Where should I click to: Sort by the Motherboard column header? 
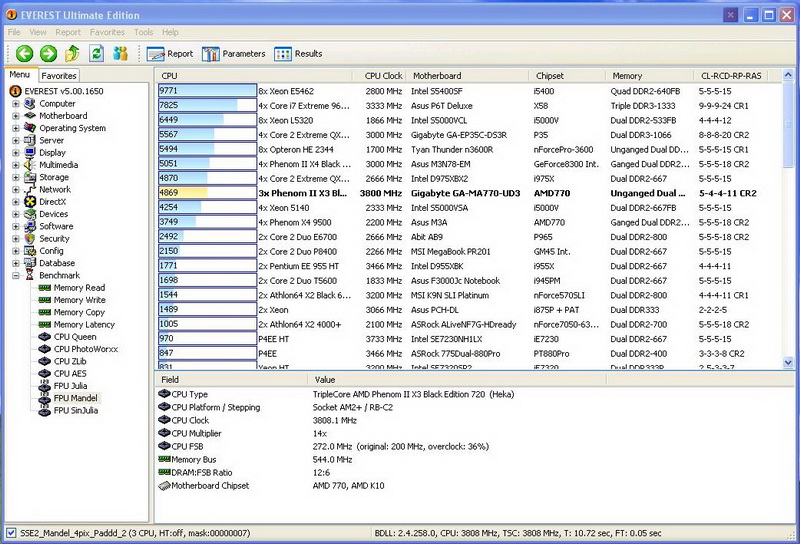point(467,76)
